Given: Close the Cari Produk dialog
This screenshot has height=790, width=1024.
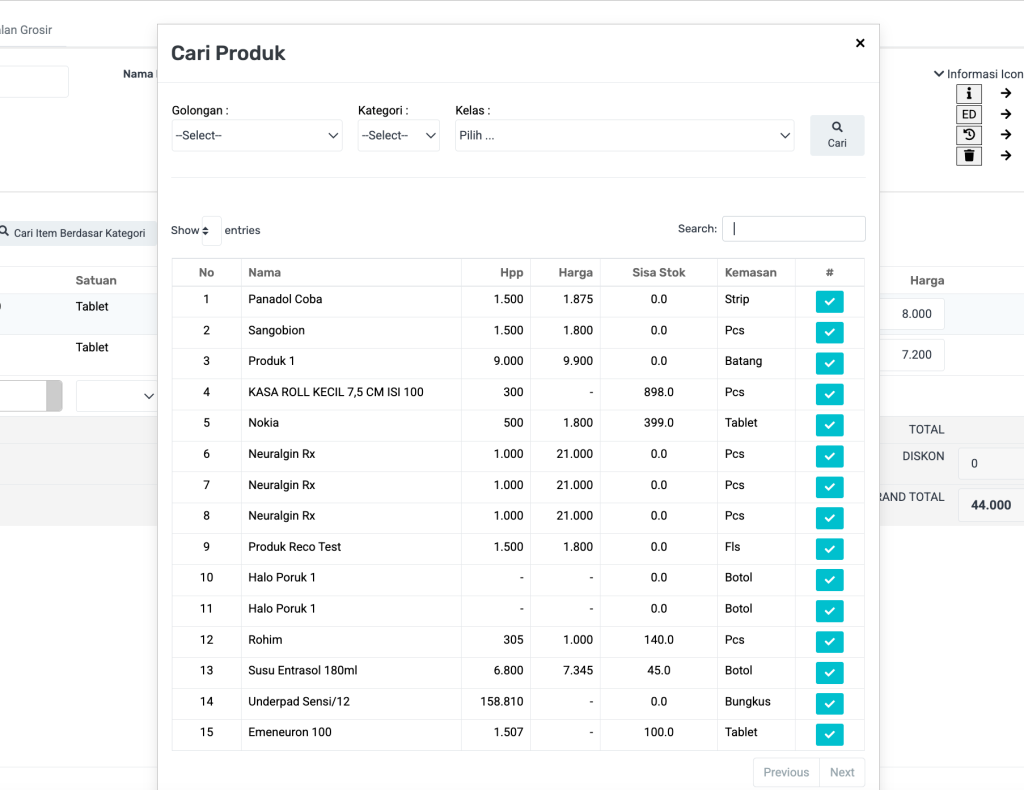Looking at the screenshot, I should coord(860,43).
